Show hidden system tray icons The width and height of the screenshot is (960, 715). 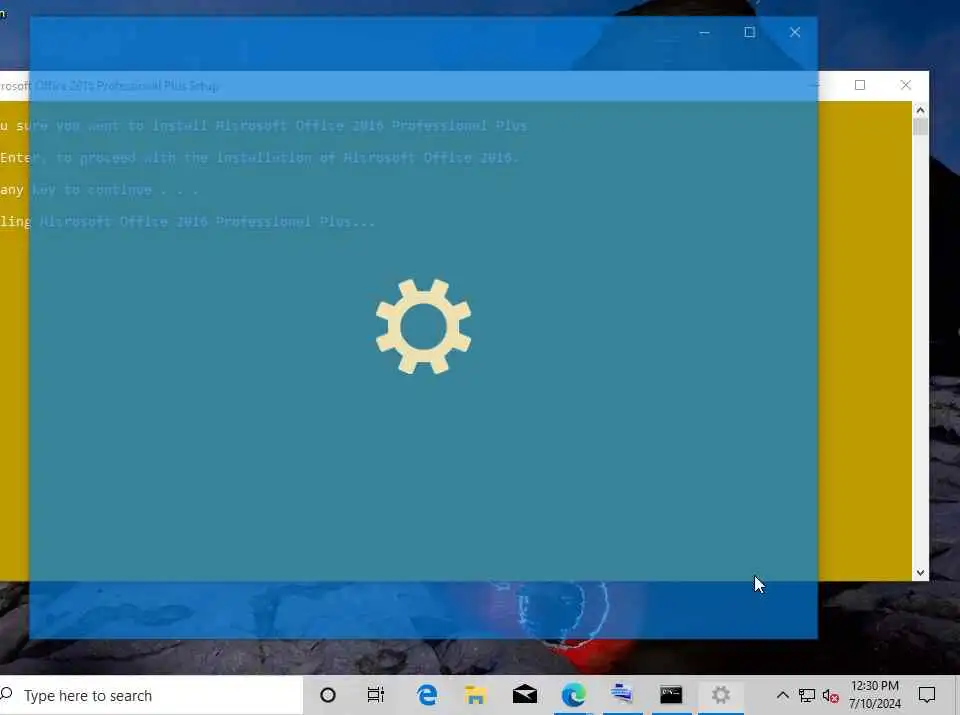782,695
